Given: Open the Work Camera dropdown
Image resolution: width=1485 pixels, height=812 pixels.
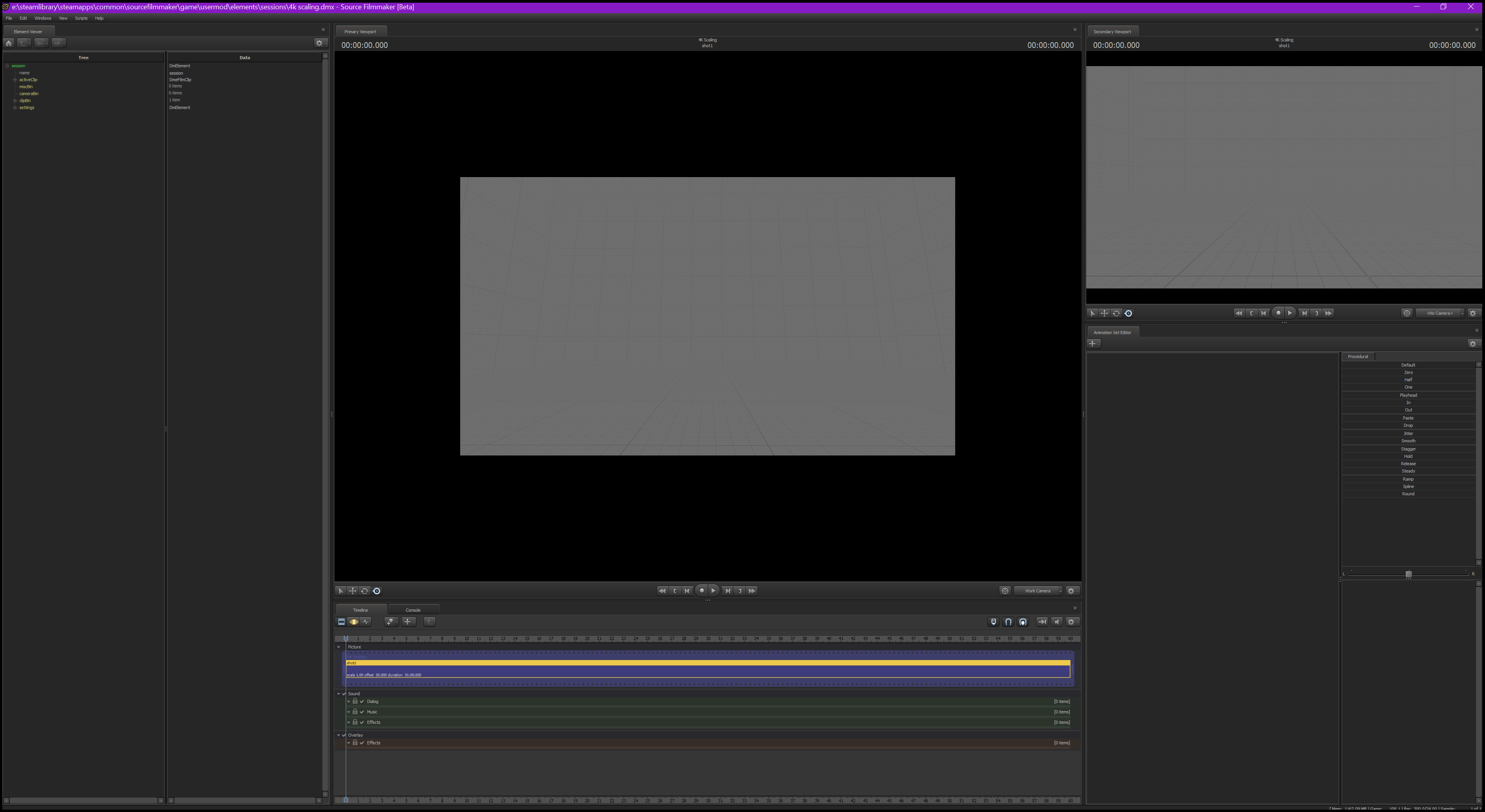Looking at the screenshot, I should pyautogui.click(x=1038, y=591).
